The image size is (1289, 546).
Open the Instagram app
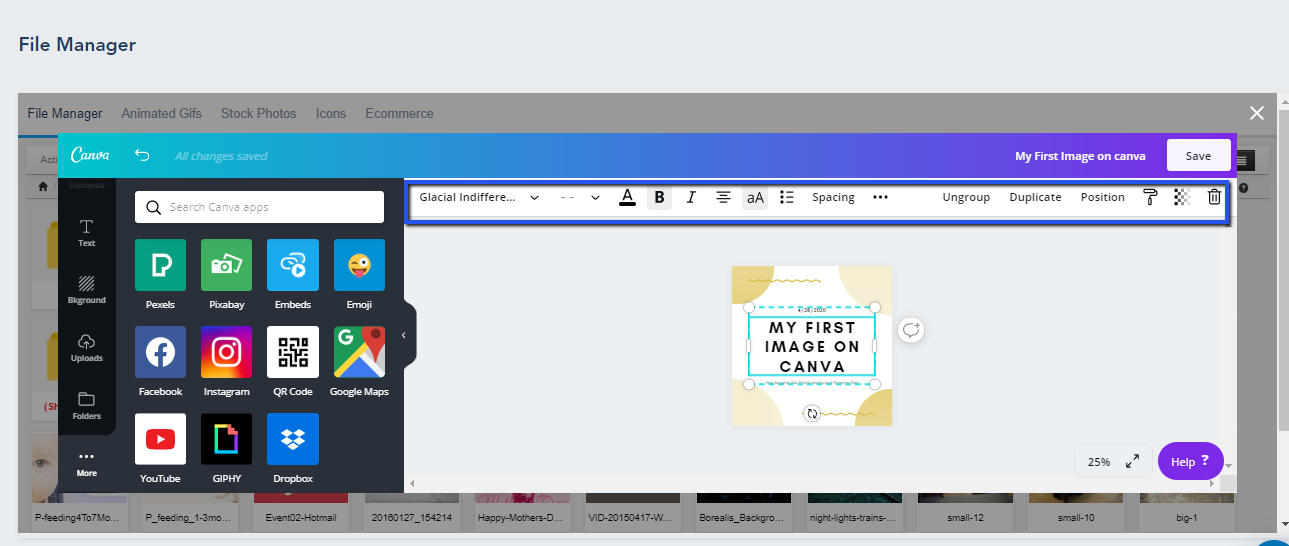[227, 362]
